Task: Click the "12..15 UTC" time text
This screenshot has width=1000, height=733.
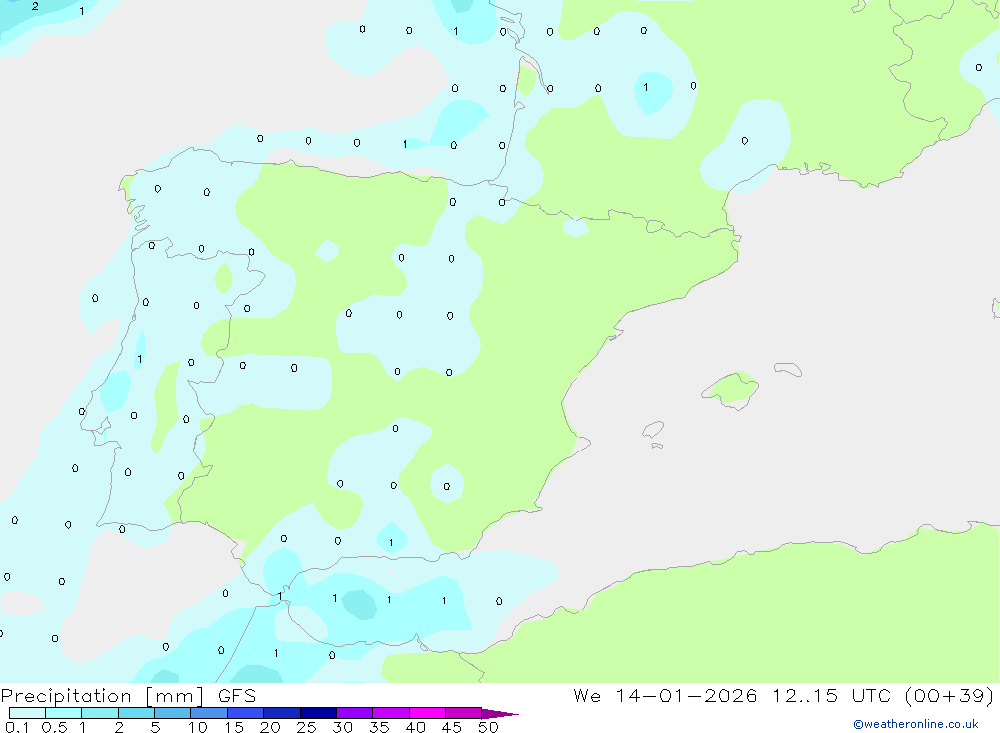Action: pyautogui.click(x=831, y=695)
